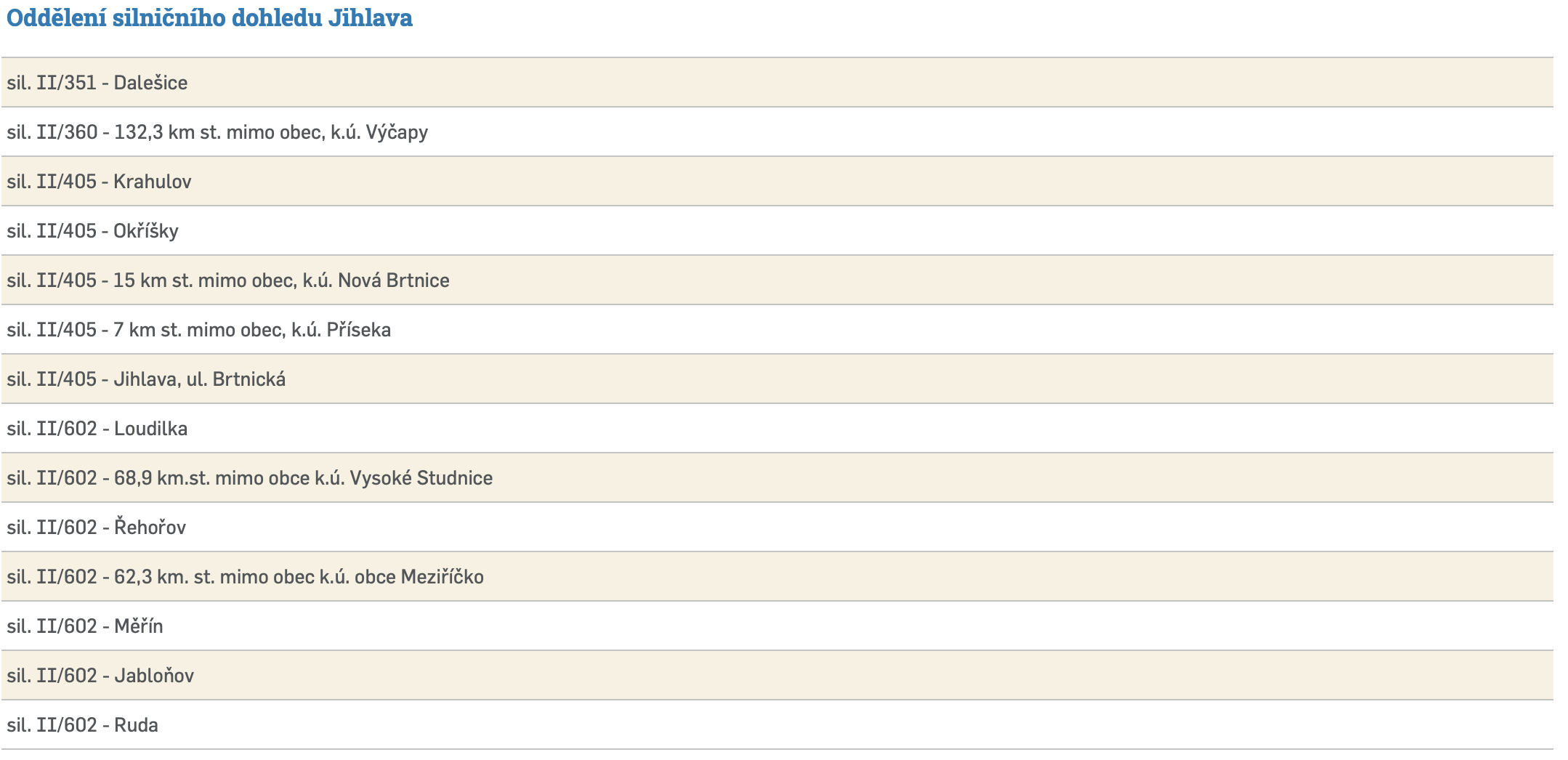This screenshot has height=760, width=1568.
Task: Select the row sil. II/351 - Dalešice
Action: pos(97,83)
